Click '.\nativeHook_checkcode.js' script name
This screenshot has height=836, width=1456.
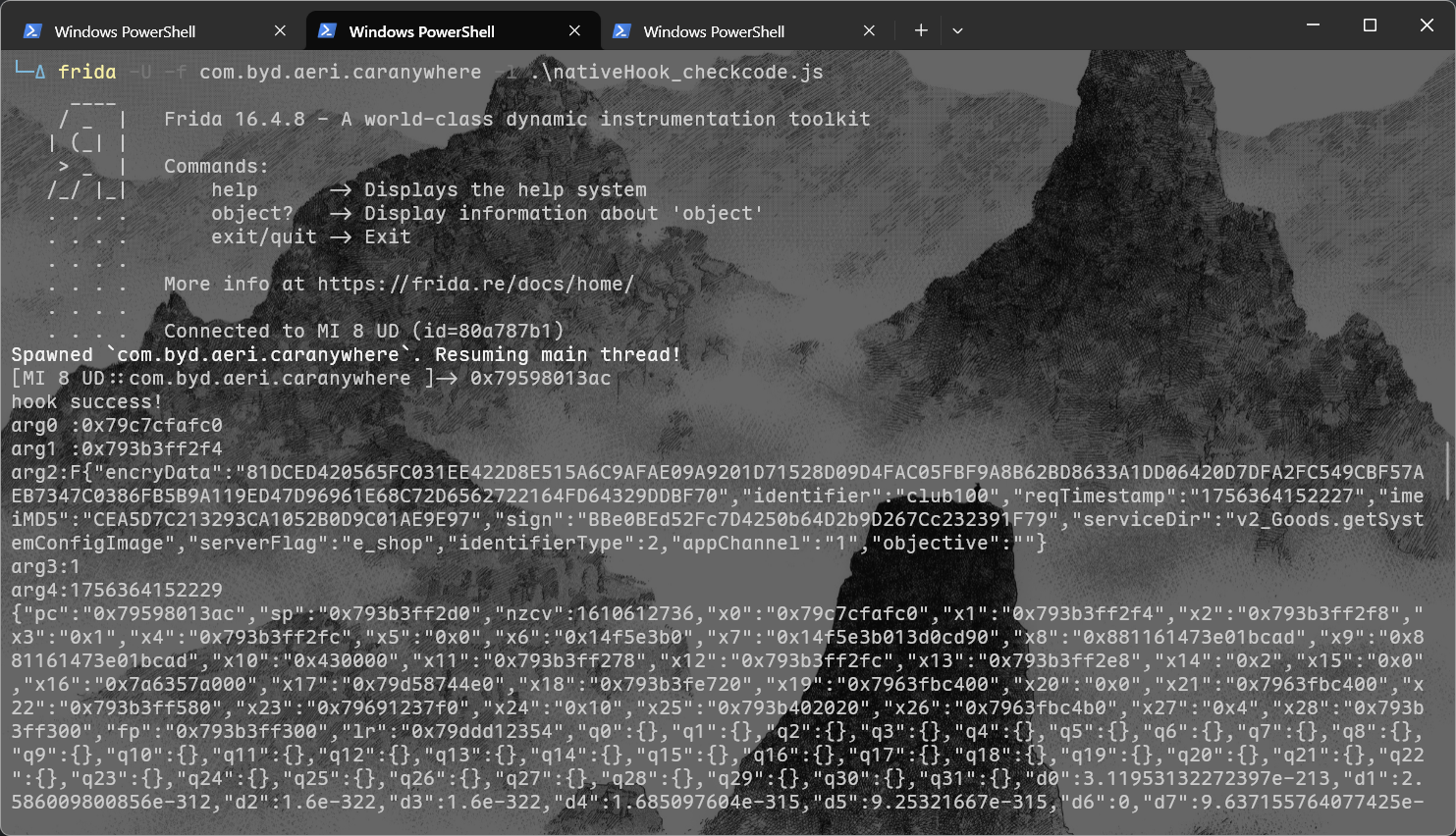pyautogui.click(x=676, y=72)
